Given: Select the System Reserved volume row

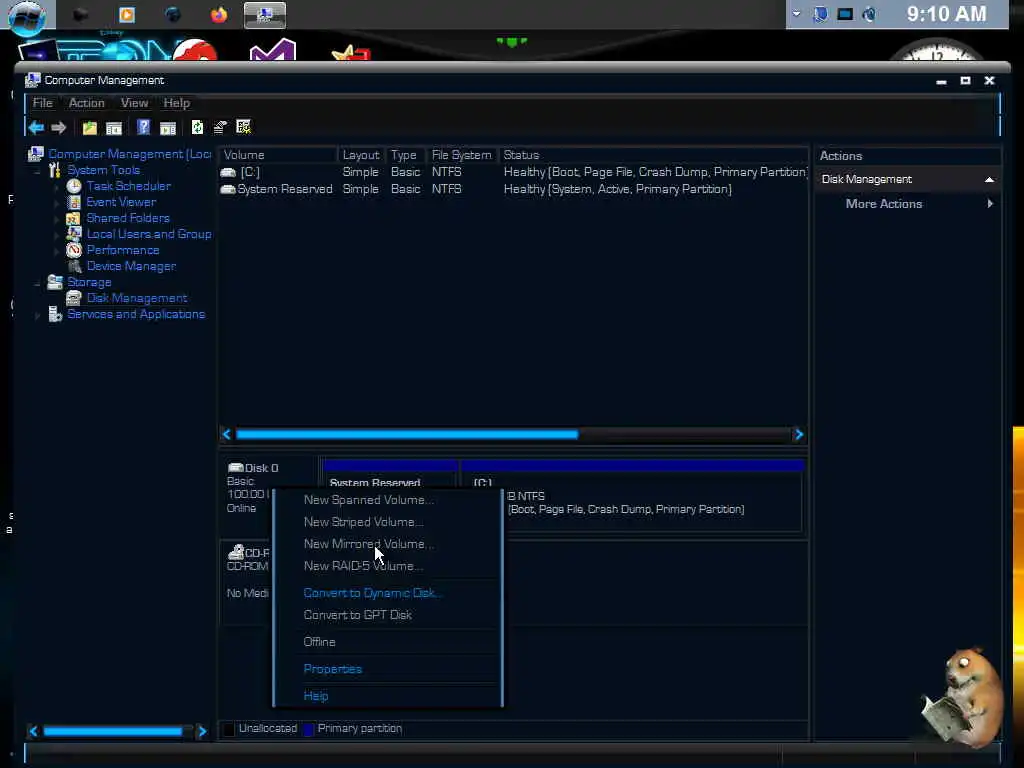Looking at the screenshot, I should (513, 189).
